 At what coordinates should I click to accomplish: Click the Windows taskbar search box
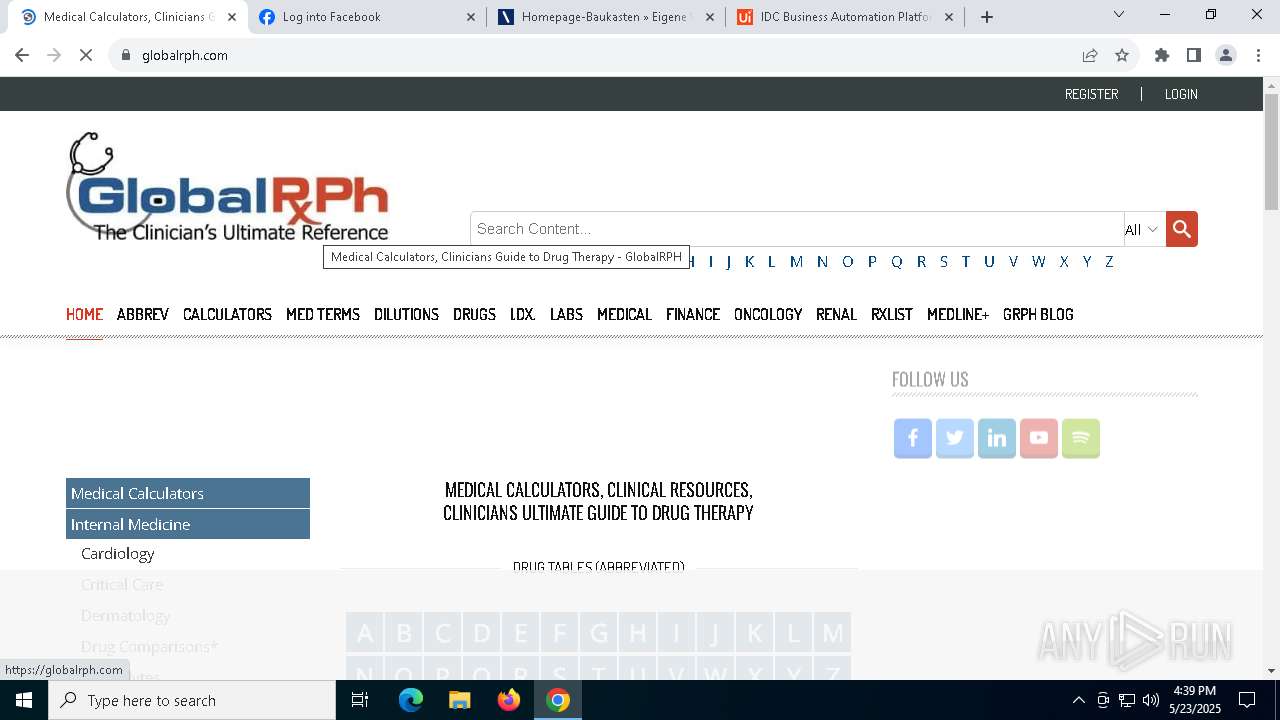point(192,700)
